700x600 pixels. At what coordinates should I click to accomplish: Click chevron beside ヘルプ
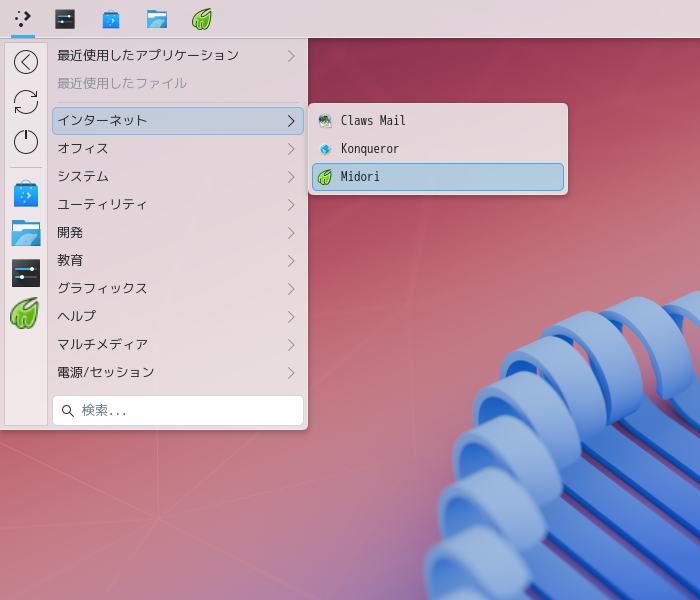click(291, 317)
